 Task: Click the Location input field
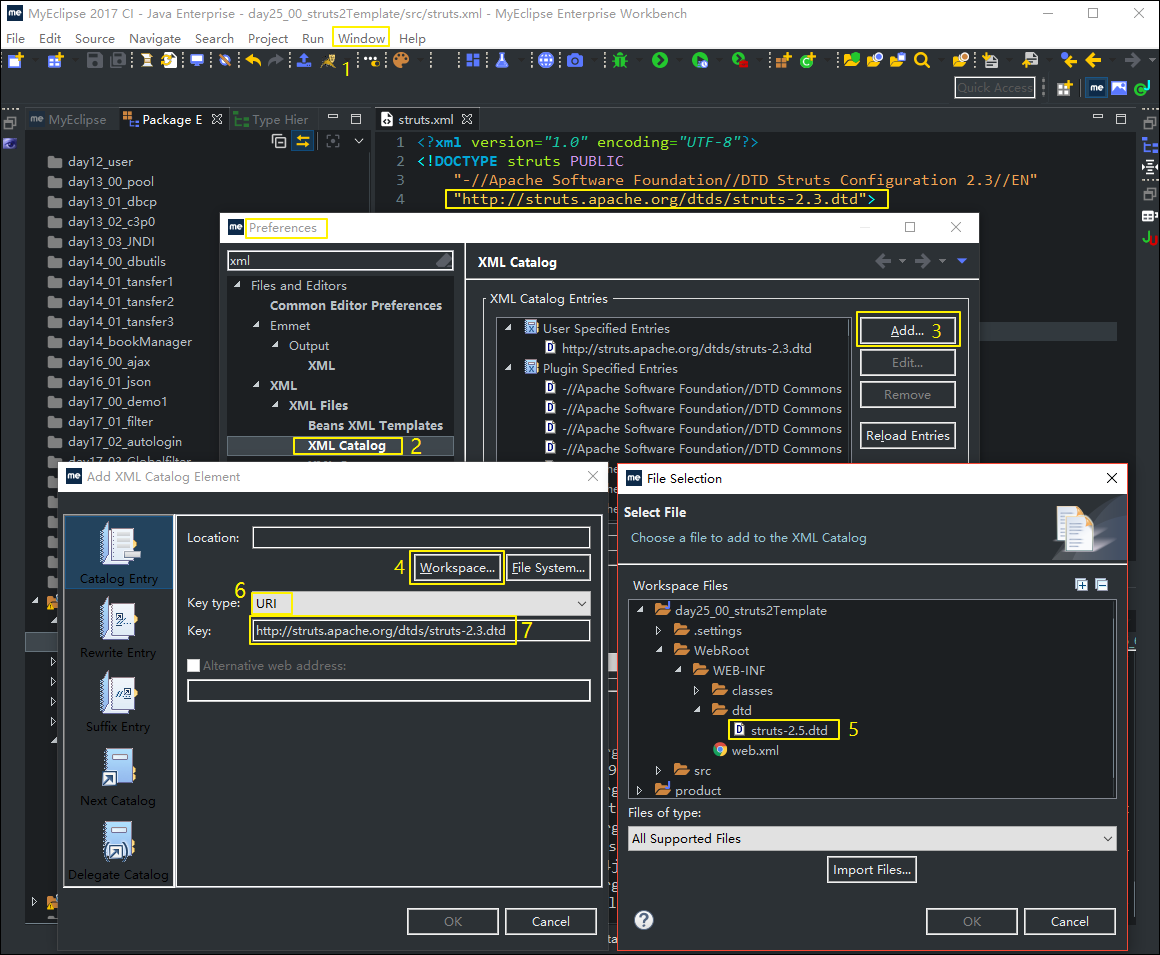click(x=421, y=538)
